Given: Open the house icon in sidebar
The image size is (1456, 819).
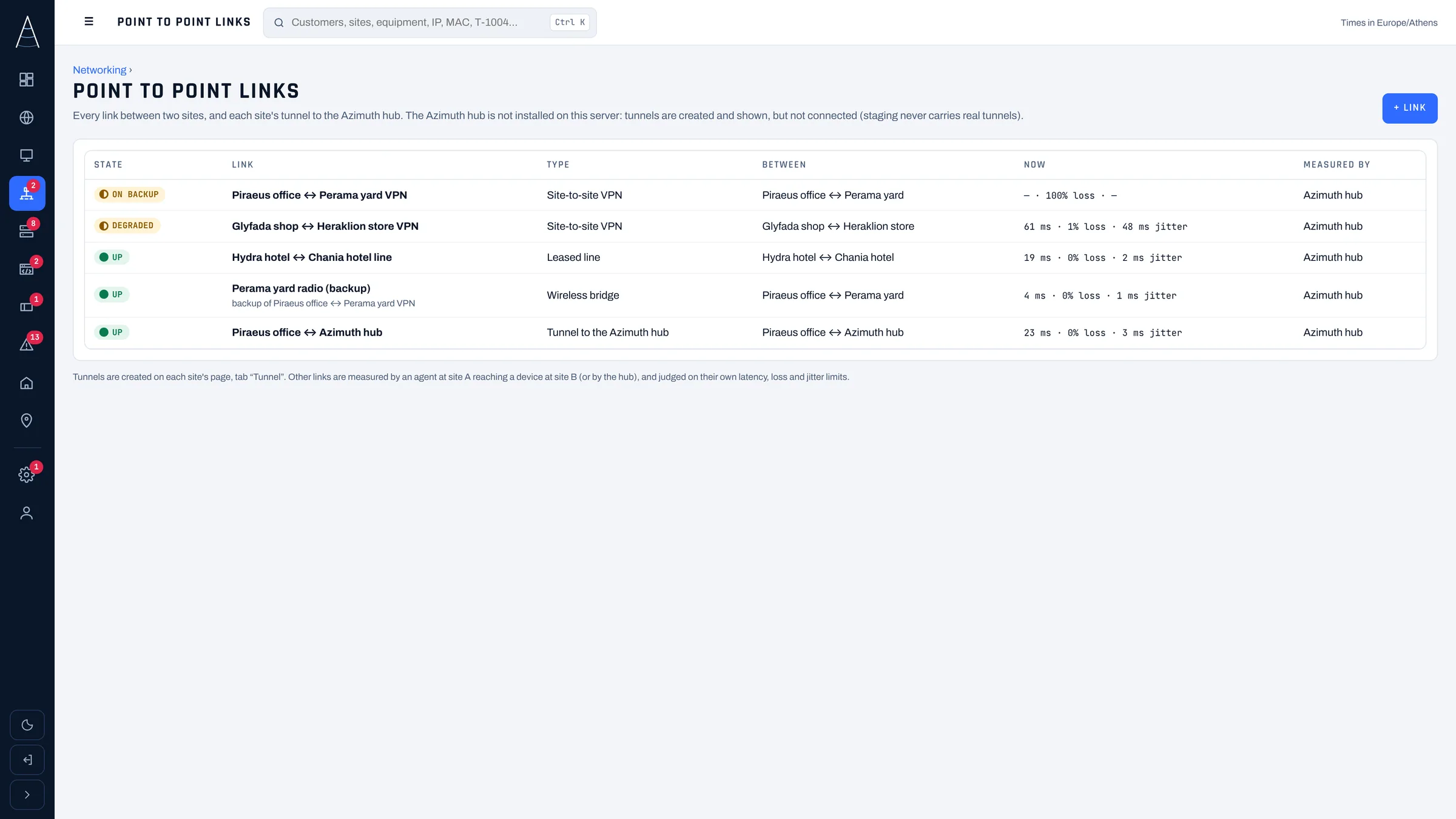Looking at the screenshot, I should (x=27, y=383).
